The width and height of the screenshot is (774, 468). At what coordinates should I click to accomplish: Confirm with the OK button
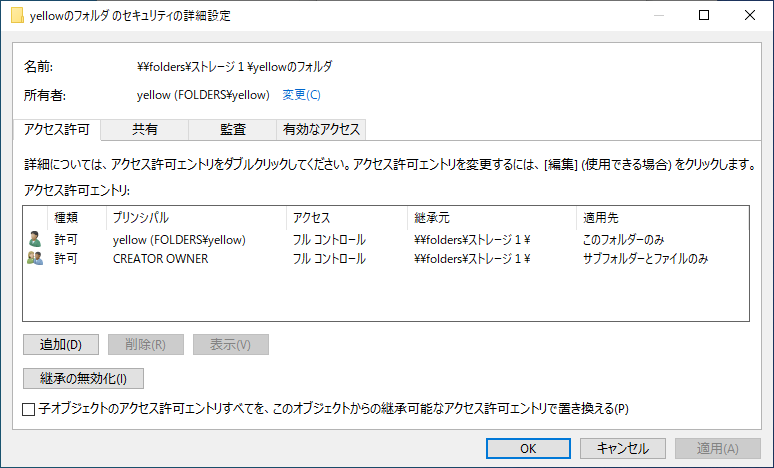[528, 448]
